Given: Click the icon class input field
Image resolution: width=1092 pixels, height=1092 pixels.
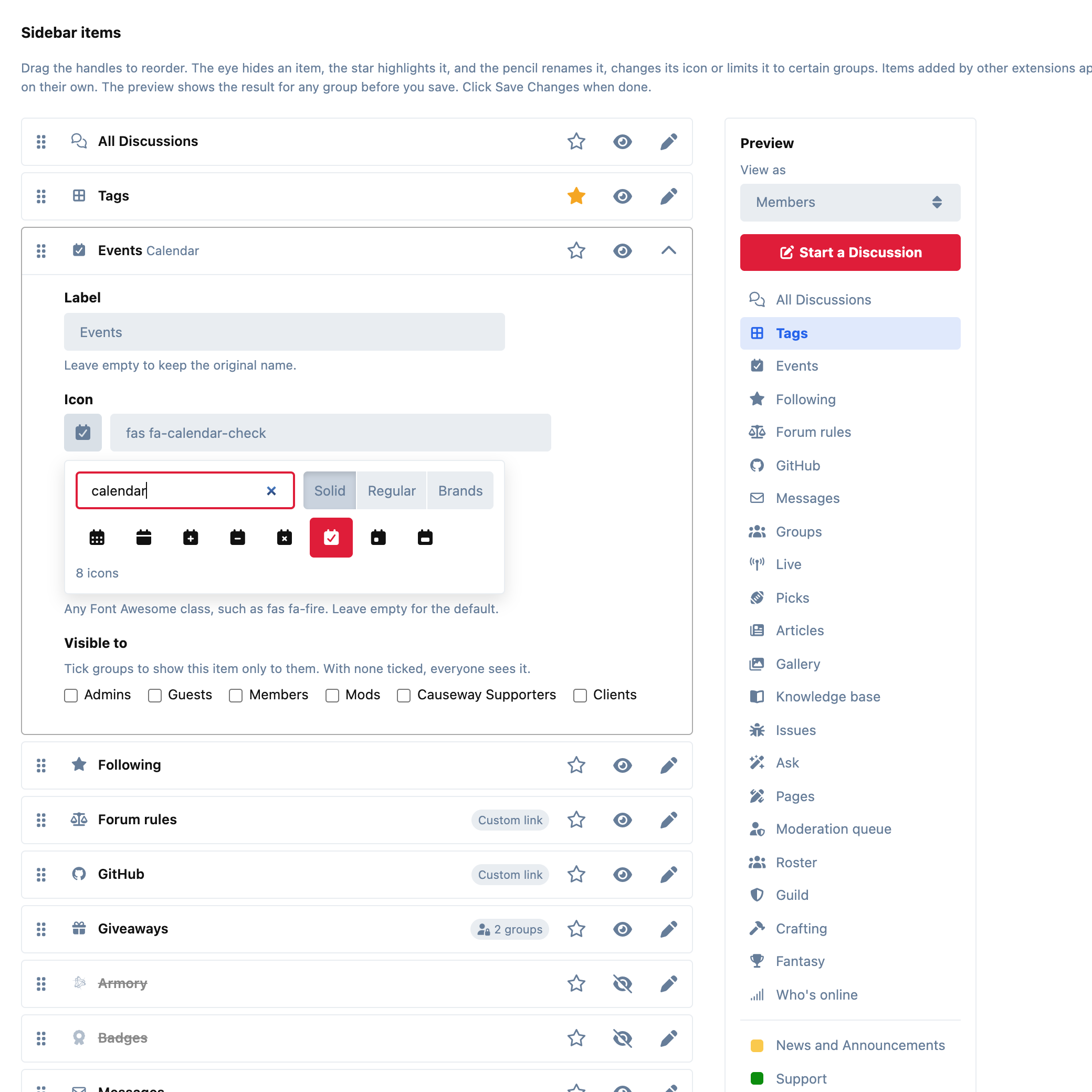Looking at the screenshot, I should pyautogui.click(x=331, y=433).
